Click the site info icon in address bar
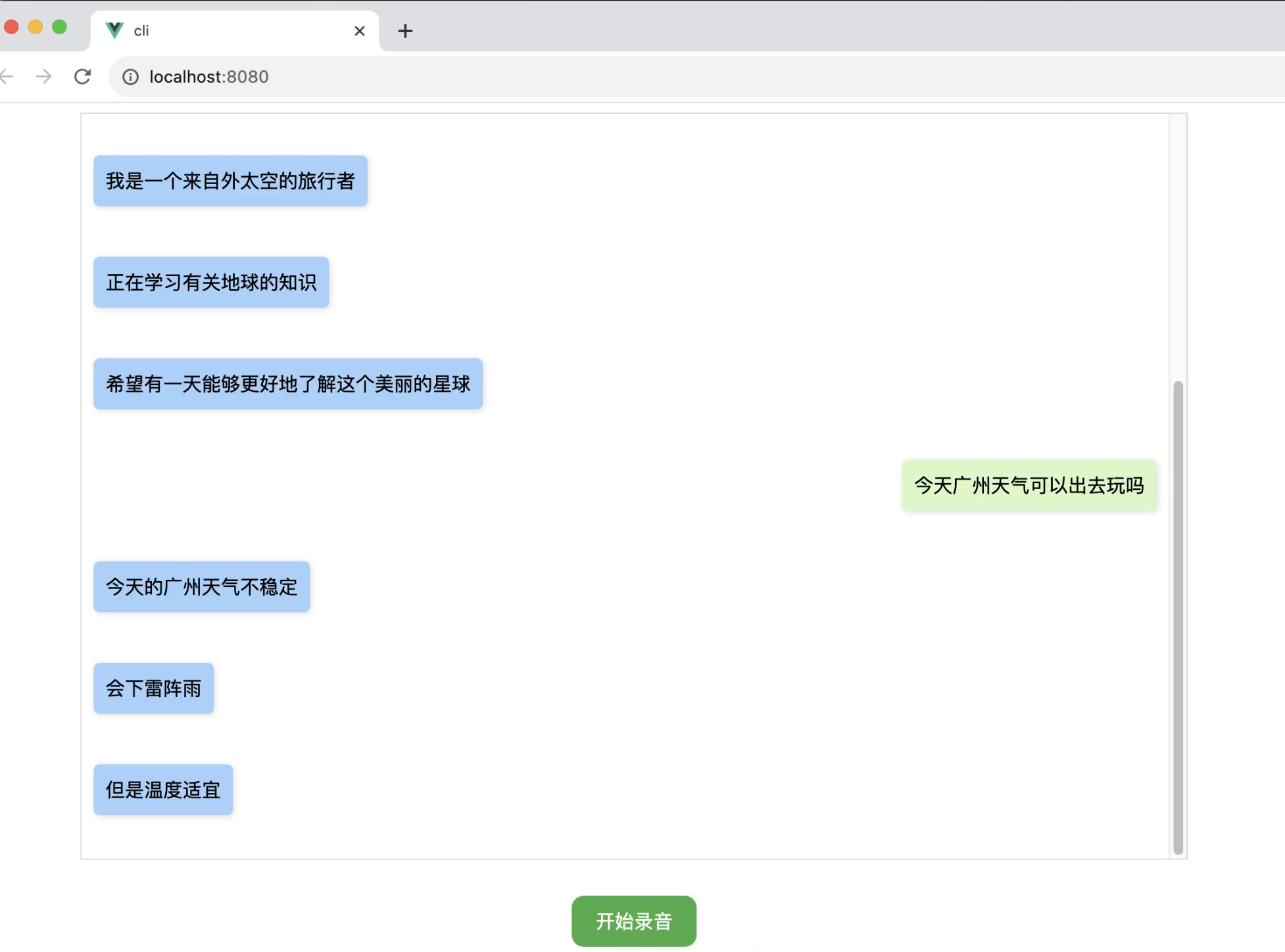The image size is (1285, 952). (130, 77)
